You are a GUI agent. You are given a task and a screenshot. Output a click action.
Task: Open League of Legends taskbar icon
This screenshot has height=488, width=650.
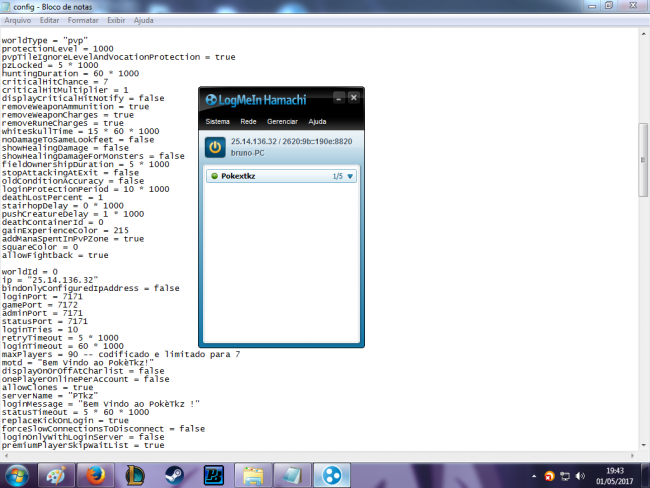pyautogui.click(x=135, y=476)
